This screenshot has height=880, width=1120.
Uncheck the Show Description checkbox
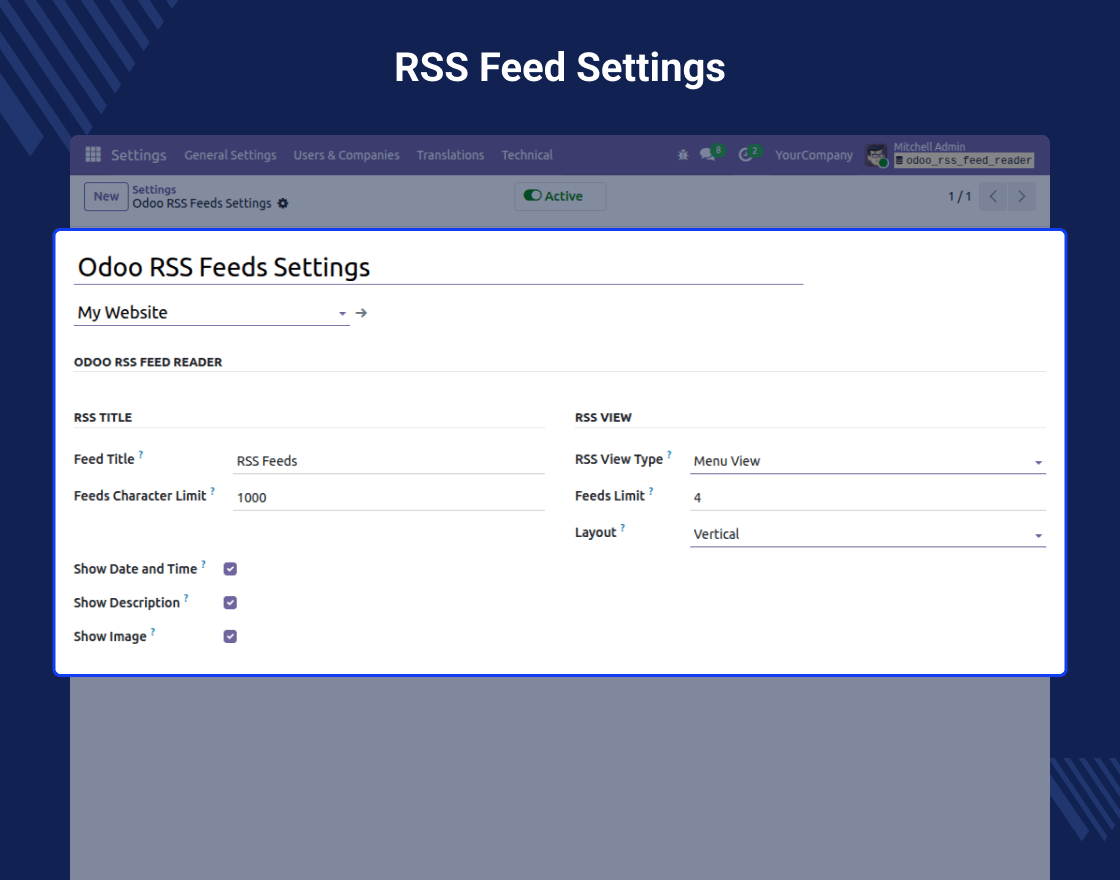point(230,603)
